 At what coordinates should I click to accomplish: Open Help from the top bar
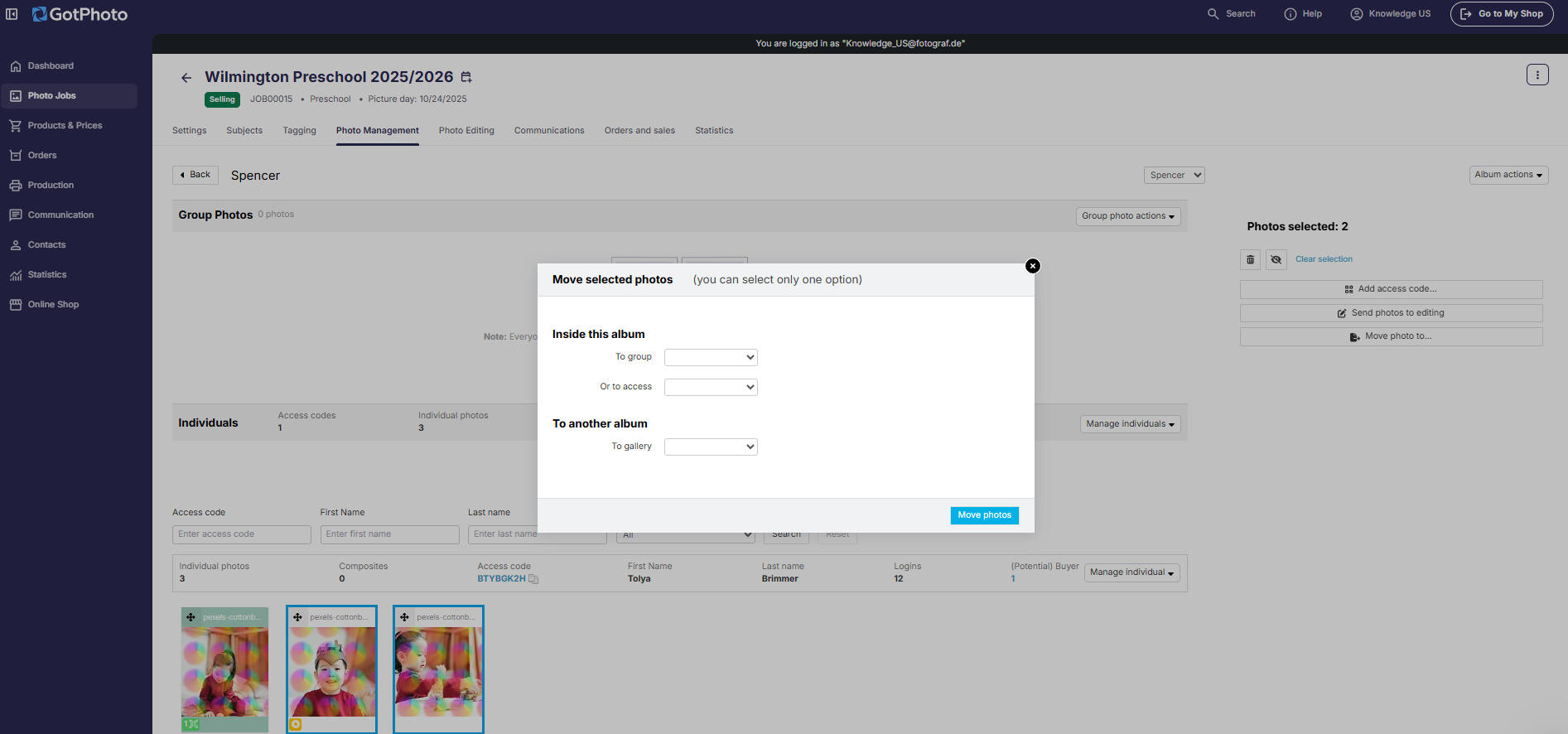tap(1303, 14)
